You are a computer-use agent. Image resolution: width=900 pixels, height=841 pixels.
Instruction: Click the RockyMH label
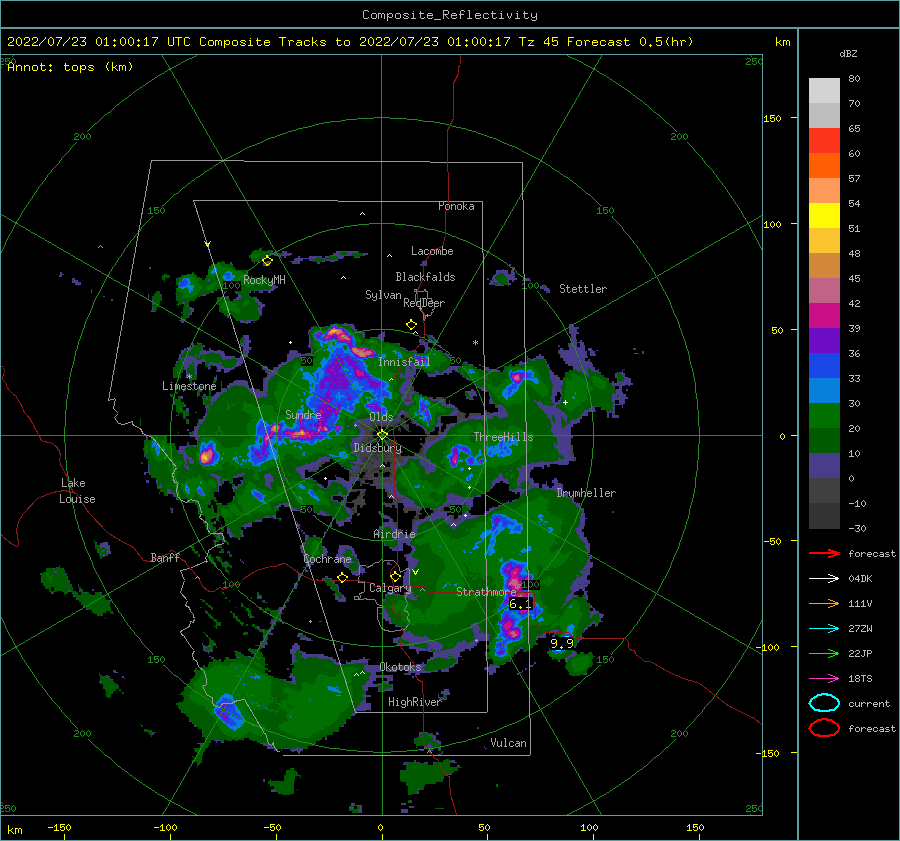click(x=263, y=280)
